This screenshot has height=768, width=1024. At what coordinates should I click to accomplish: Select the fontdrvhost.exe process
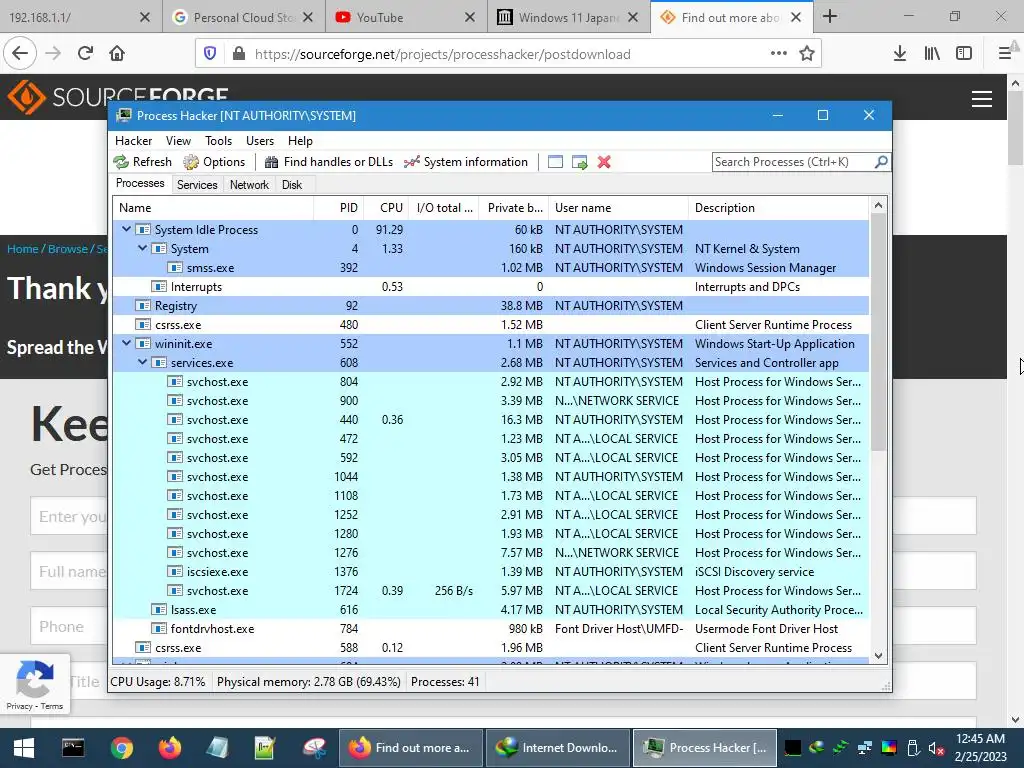(491, 628)
